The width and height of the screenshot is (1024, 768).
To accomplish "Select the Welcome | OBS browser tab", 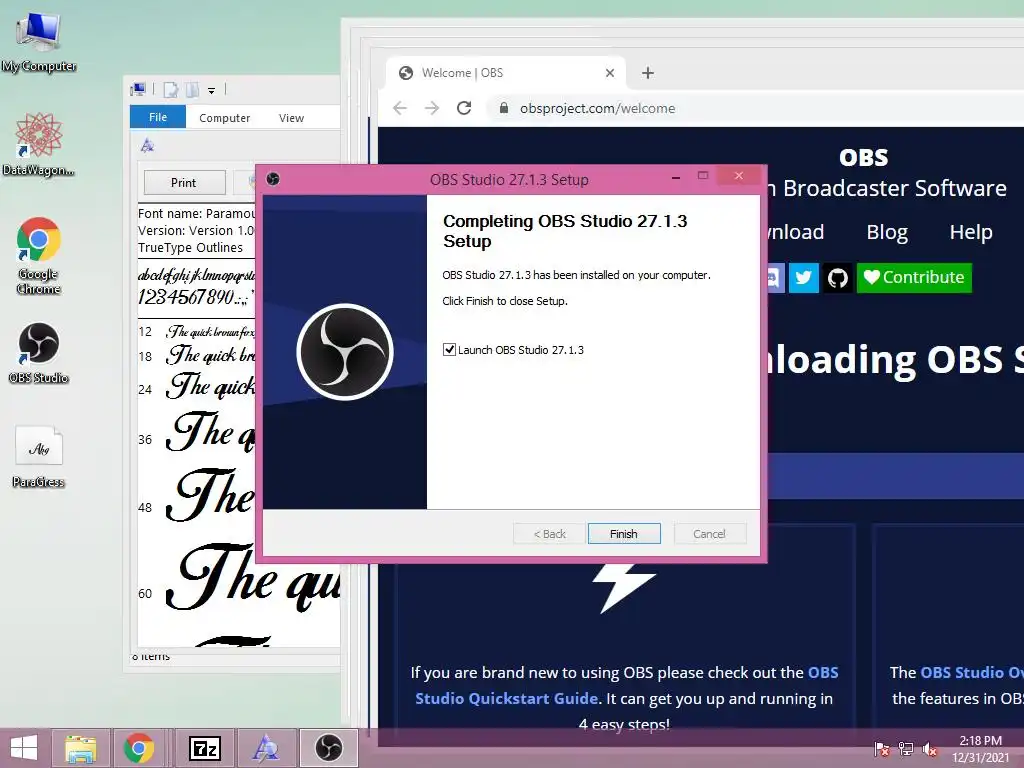I will tap(506, 72).
